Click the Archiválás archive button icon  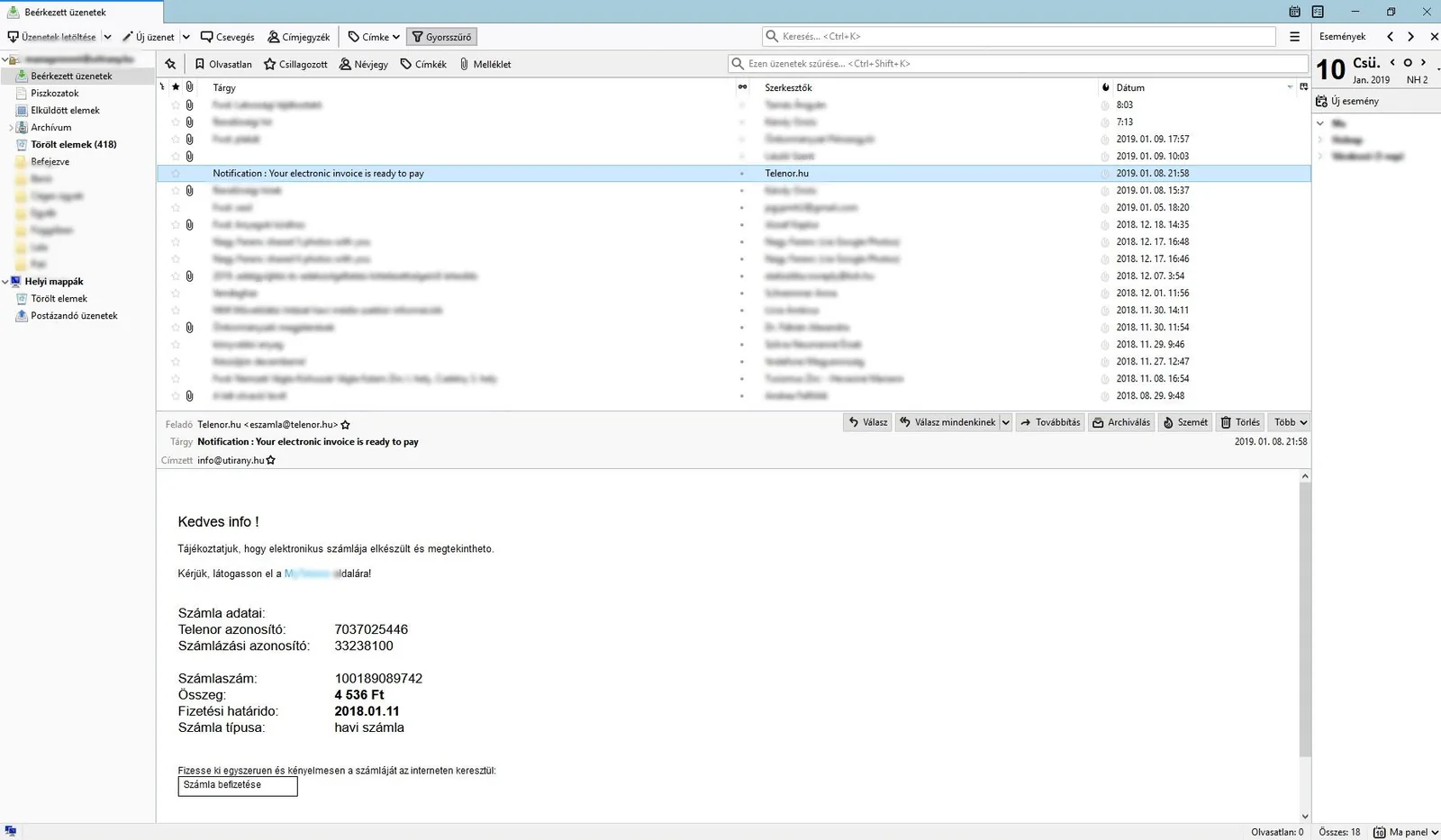[x=1098, y=422]
